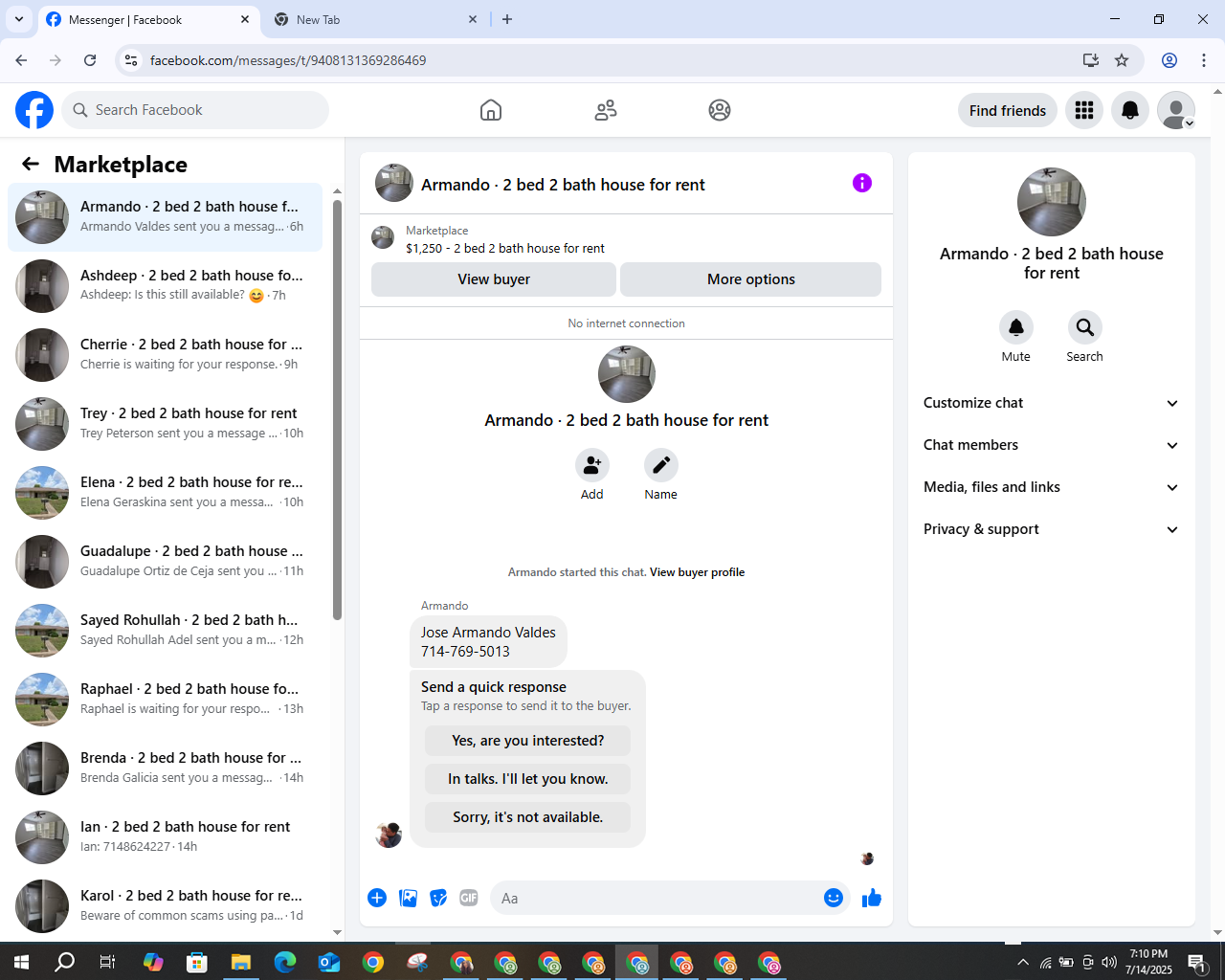Expand Customize chat section
The image size is (1225, 980).
pos(1052,403)
